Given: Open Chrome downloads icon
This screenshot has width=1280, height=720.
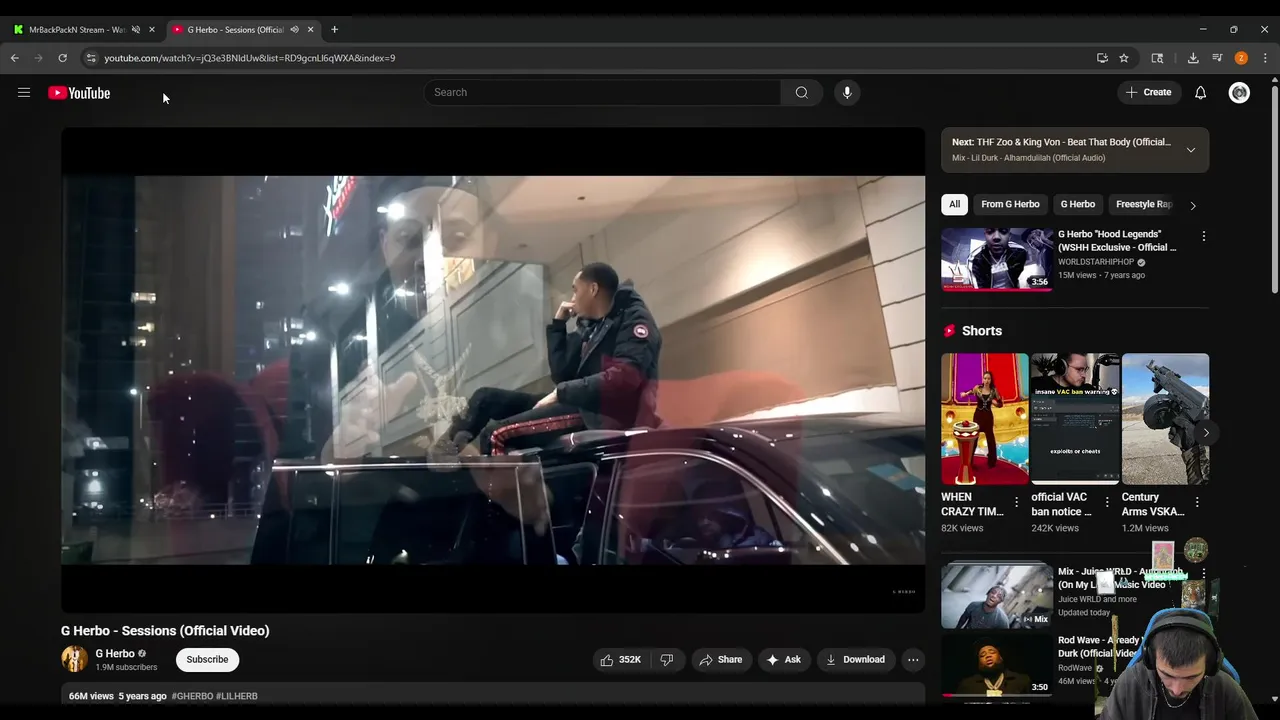Looking at the screenshot, I should point(1193,58).
